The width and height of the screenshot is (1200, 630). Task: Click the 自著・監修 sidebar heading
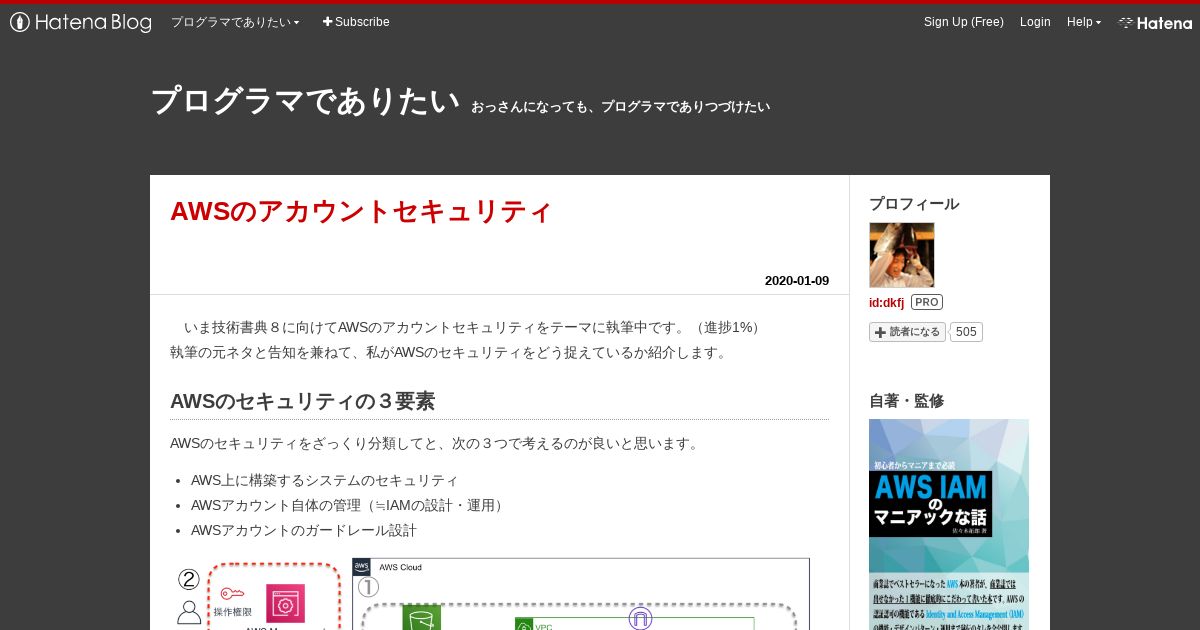pos(906,401)
